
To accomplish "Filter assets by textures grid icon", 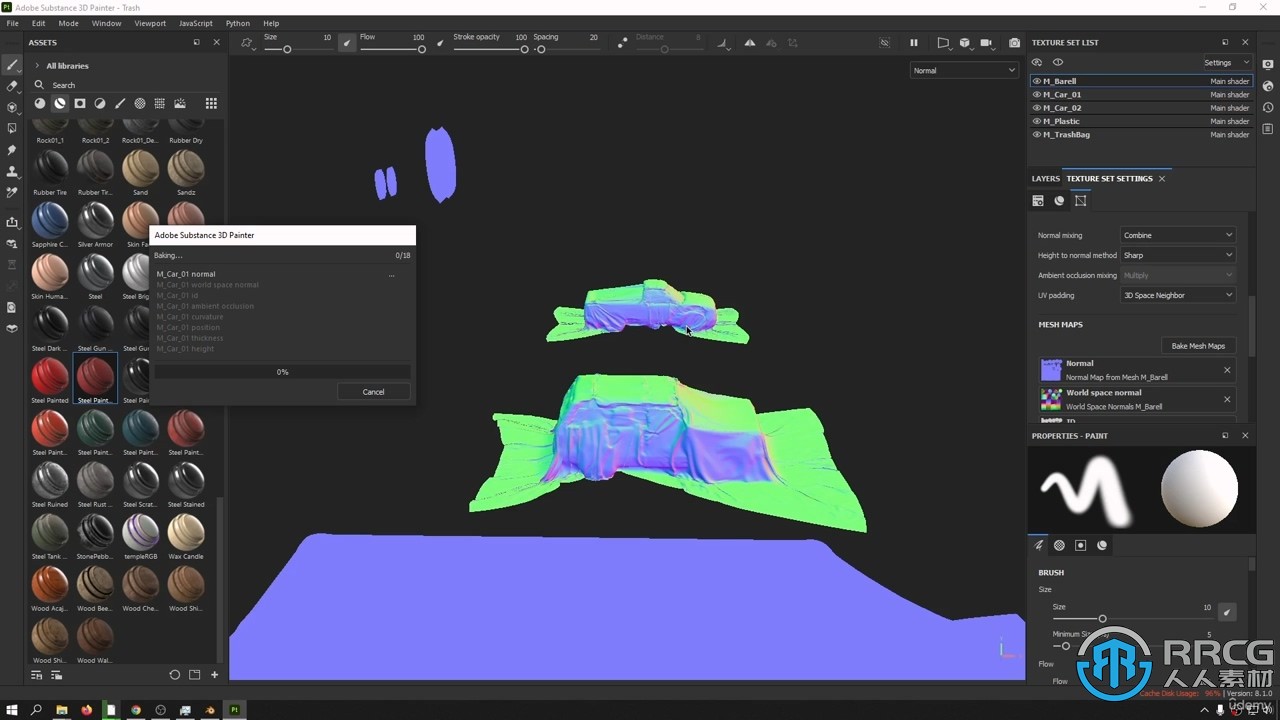I will pos(160,103).
